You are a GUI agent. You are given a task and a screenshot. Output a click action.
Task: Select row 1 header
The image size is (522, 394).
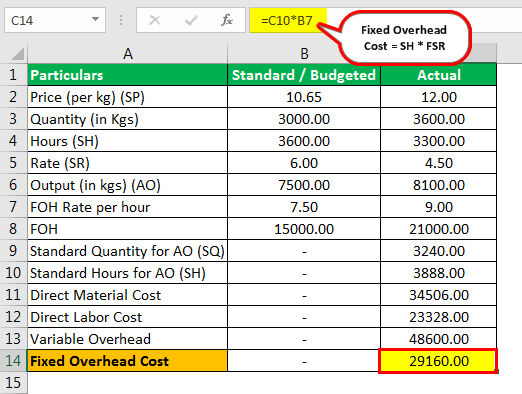point(13,75)
